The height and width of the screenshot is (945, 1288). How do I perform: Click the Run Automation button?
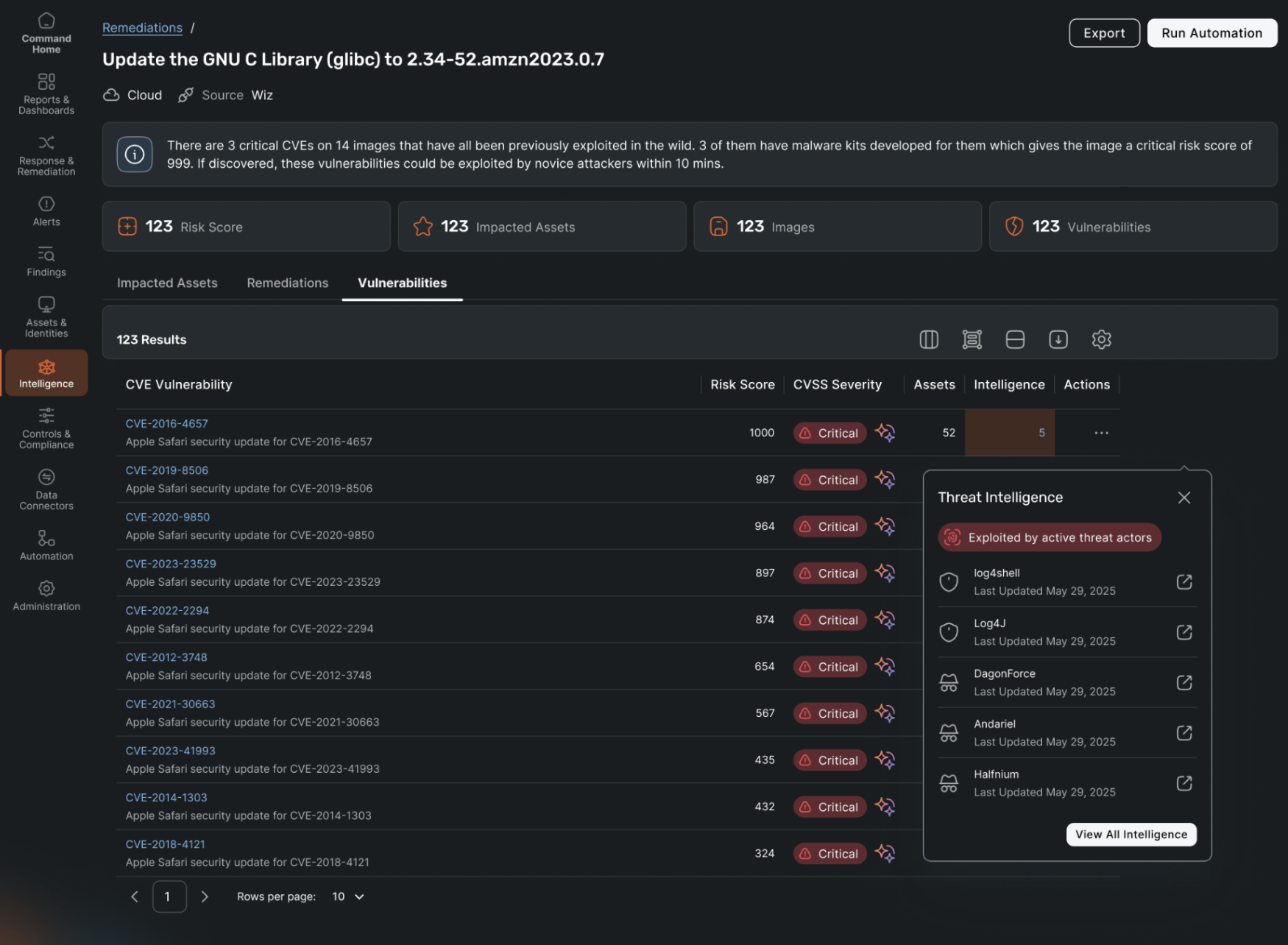[x=1211, y=32]
